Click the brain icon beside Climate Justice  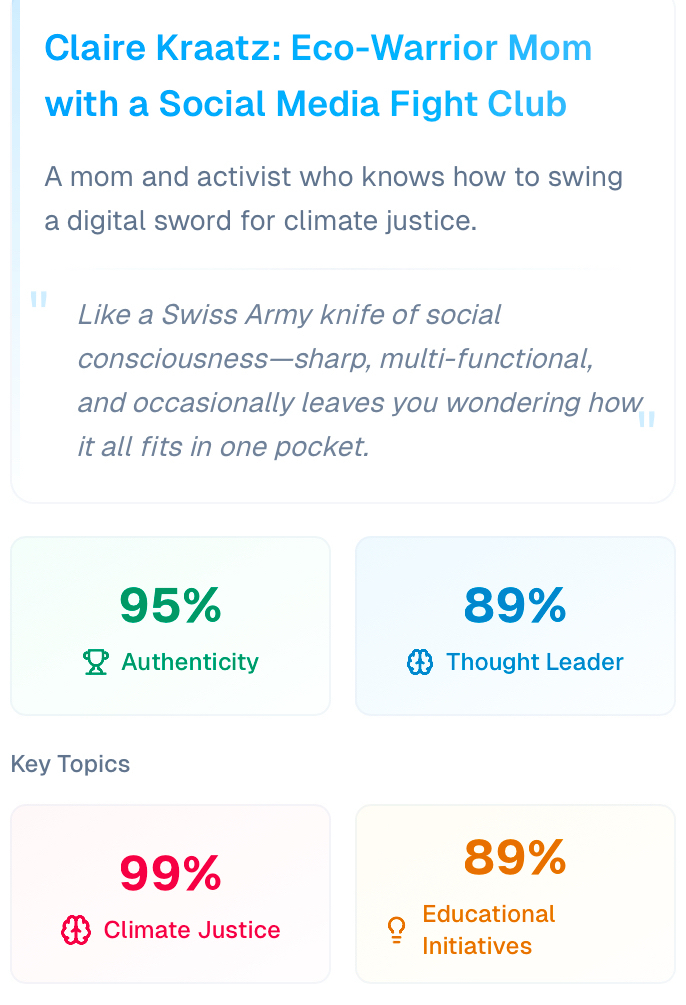[76, 930]
